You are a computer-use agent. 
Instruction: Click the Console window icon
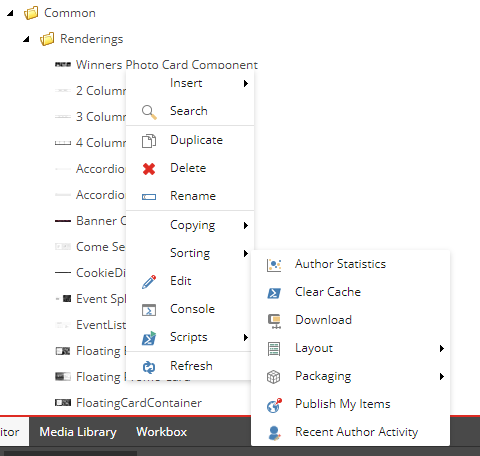pyautogui.click(x=149, y=310)
